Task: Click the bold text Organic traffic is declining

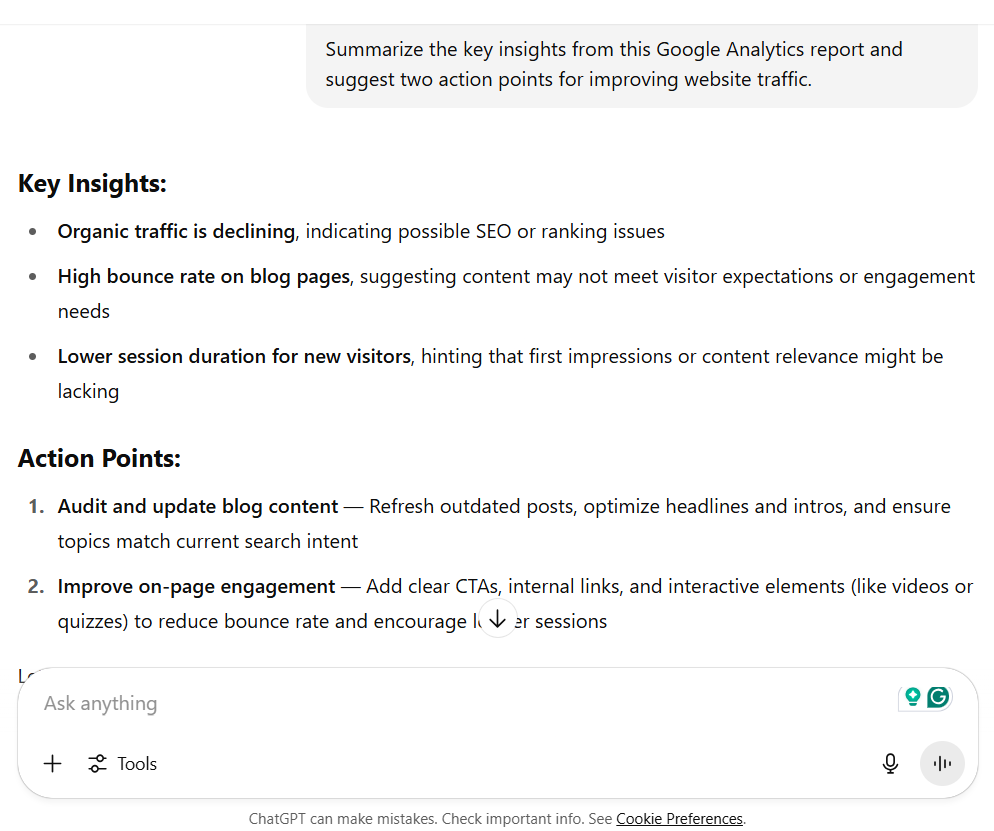Action: click(x=176, y=231)
